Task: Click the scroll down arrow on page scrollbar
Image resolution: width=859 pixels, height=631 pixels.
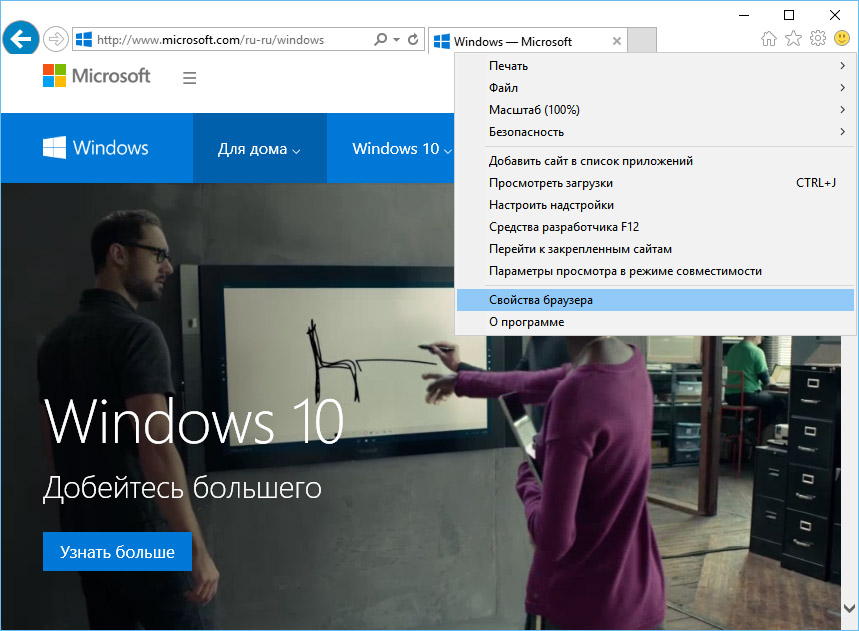Action: [850, 608]
